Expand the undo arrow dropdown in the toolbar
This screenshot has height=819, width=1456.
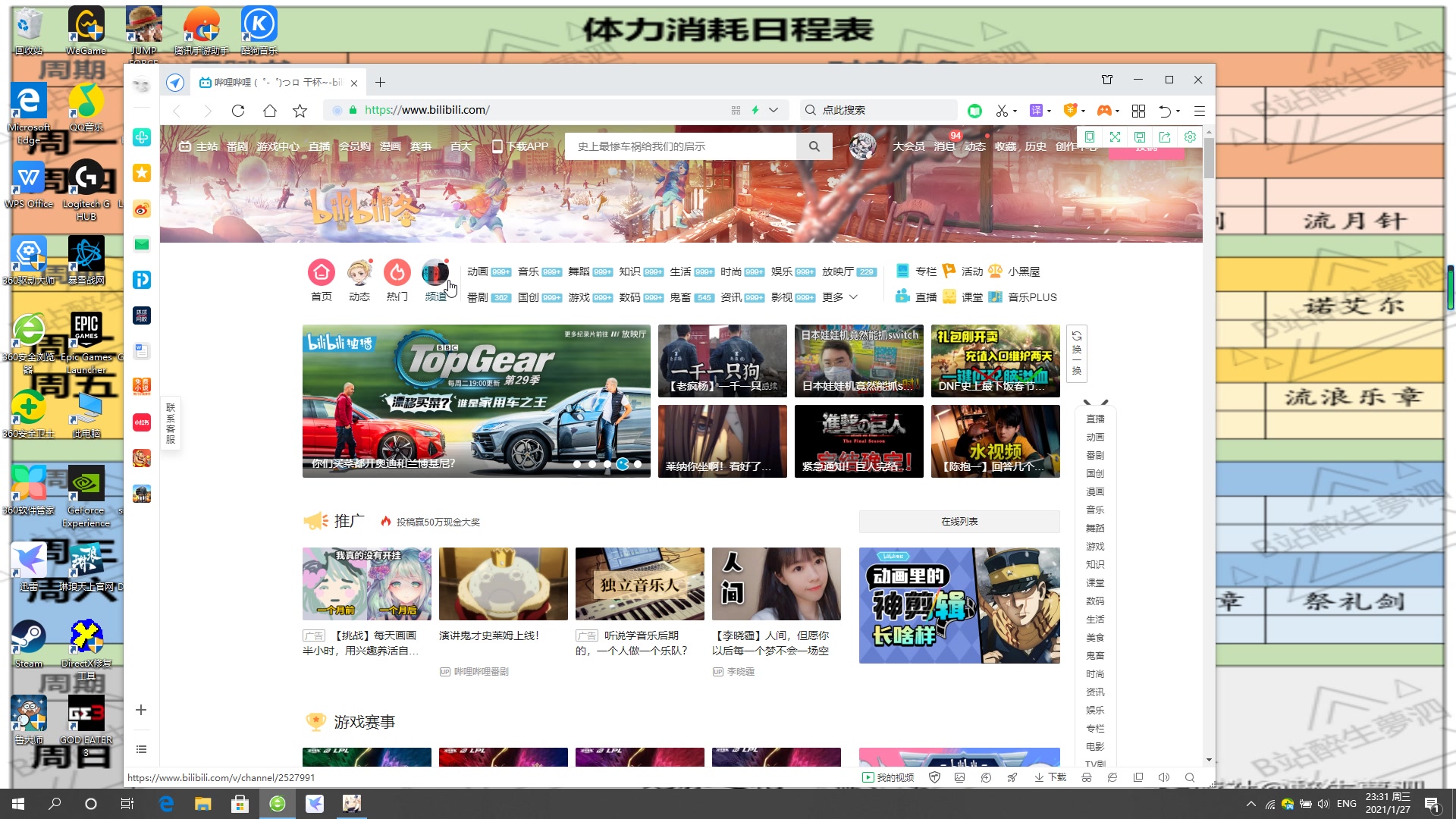pos(1178,111)
